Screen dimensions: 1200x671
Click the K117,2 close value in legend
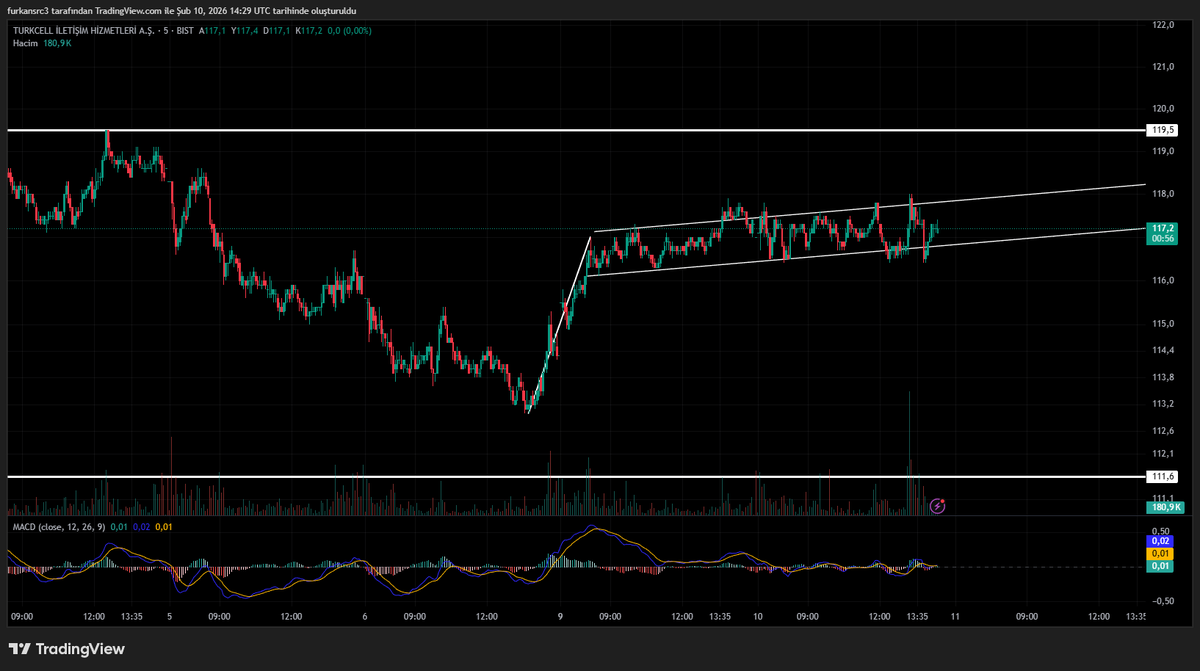(x=310, y=31)
